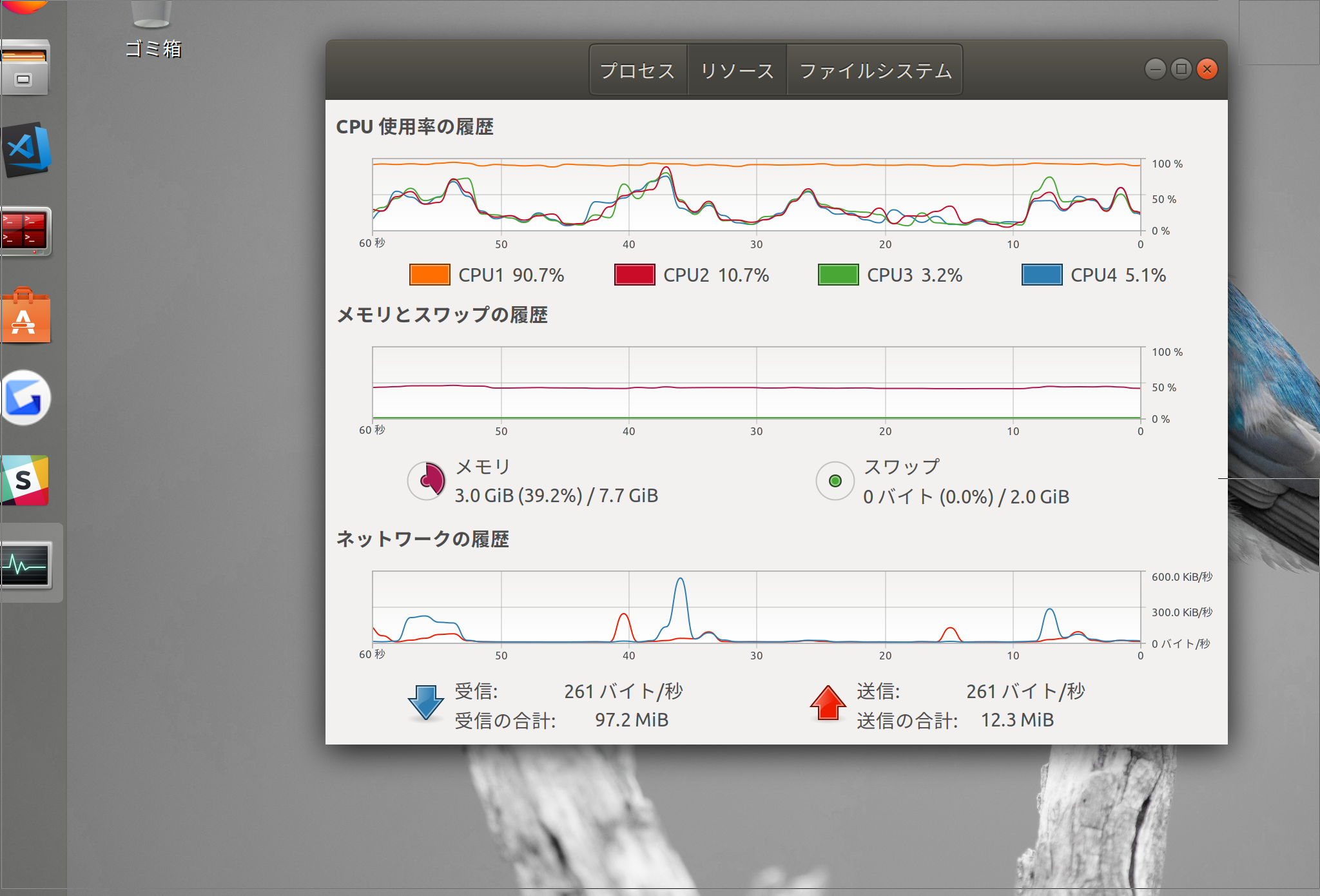Viewport: 1320px width, 896px height.
Task: Click the System Monitor dock icon
Action: pyautogui.click(x=26, y=565)
